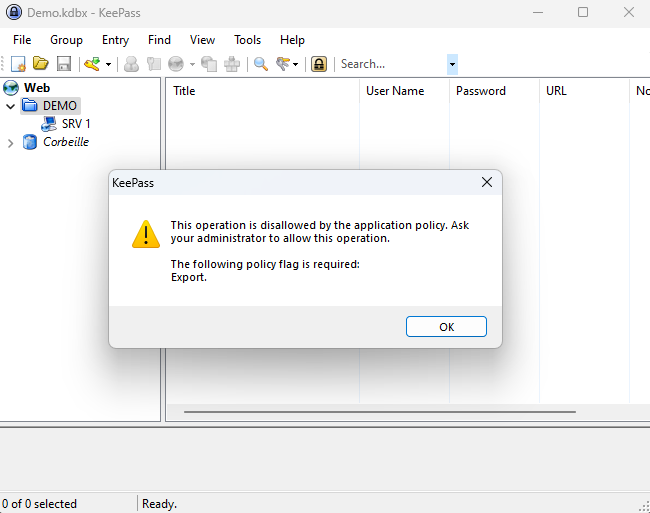Image resolution: width=650 pixels, height=513 pixels.
Task: Click the Save database floppy icon
Action: point(64,64)
